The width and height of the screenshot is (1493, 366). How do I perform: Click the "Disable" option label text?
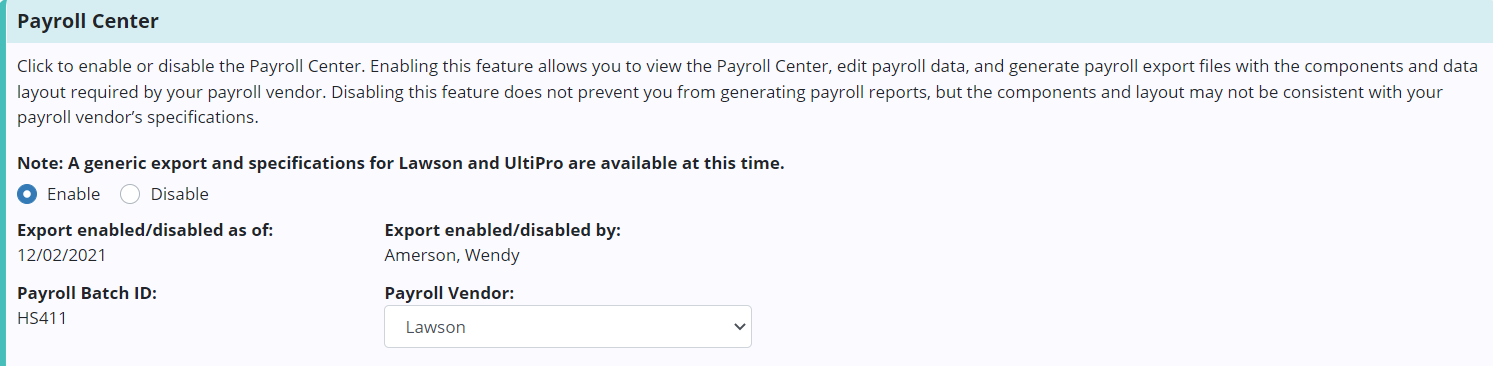(180, 194)
